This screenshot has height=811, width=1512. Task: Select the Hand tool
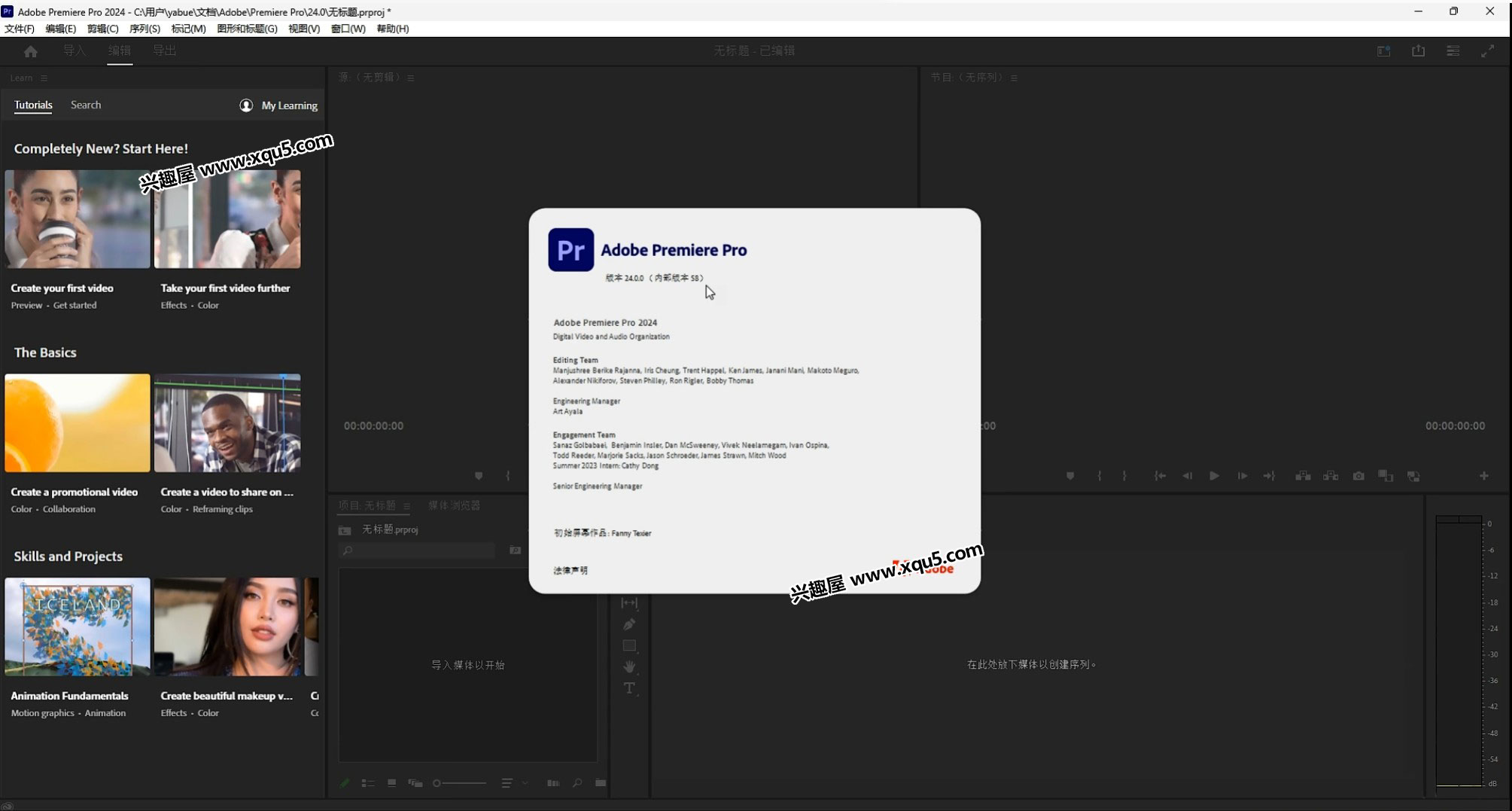tap(629, 667)
